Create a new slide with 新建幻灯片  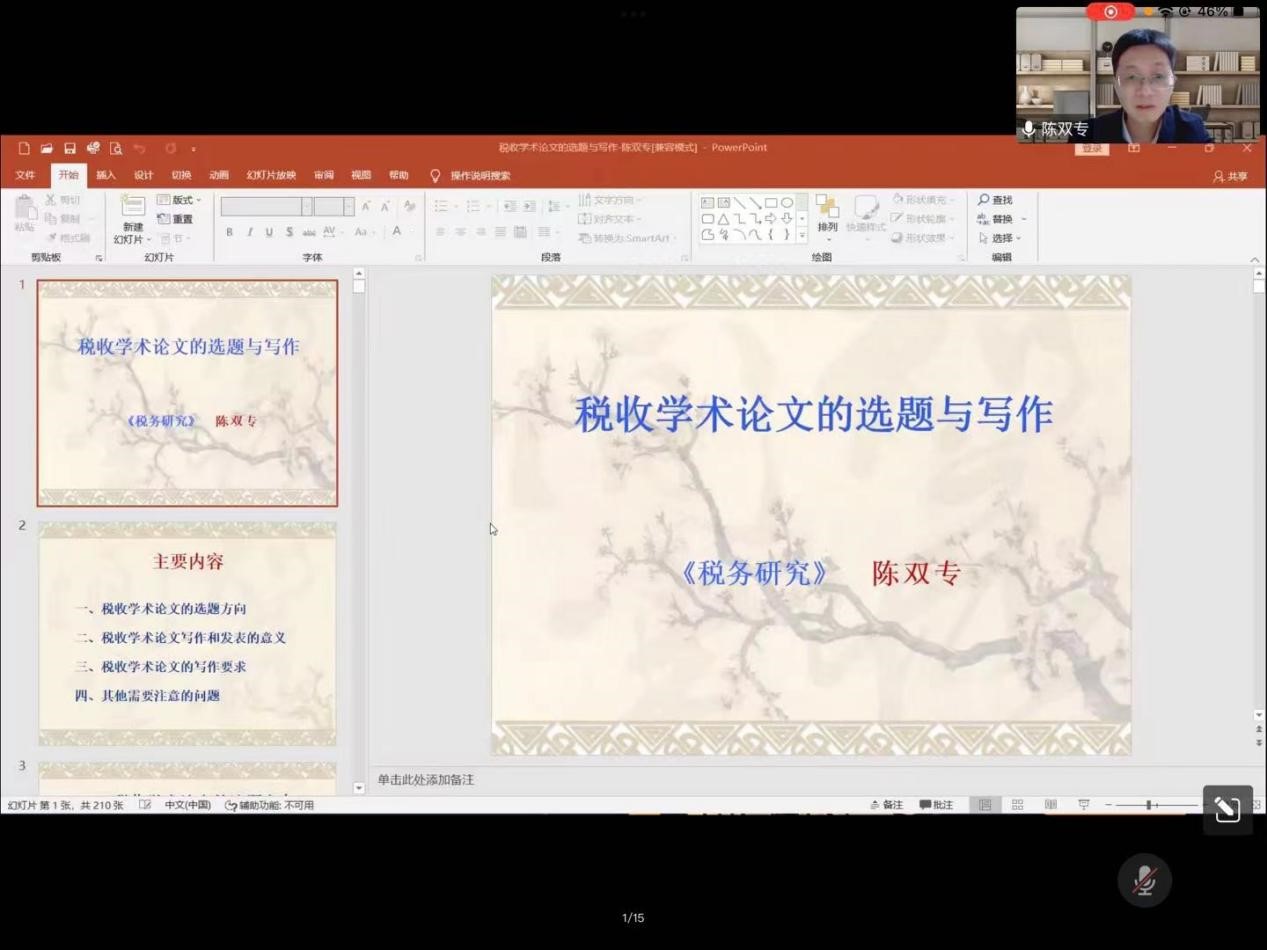pyautogui.click(x=132, y=219)
